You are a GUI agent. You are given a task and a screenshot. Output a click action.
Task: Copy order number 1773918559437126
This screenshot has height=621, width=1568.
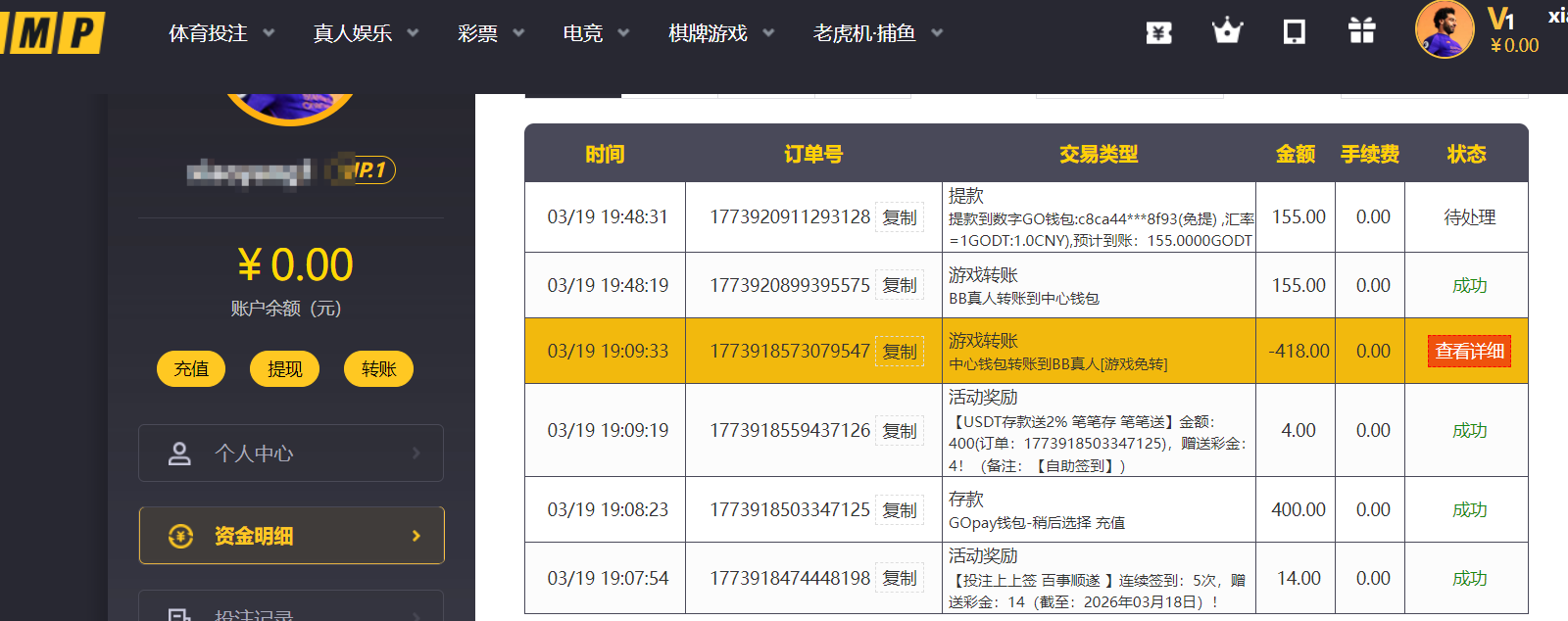click(900, 431)
